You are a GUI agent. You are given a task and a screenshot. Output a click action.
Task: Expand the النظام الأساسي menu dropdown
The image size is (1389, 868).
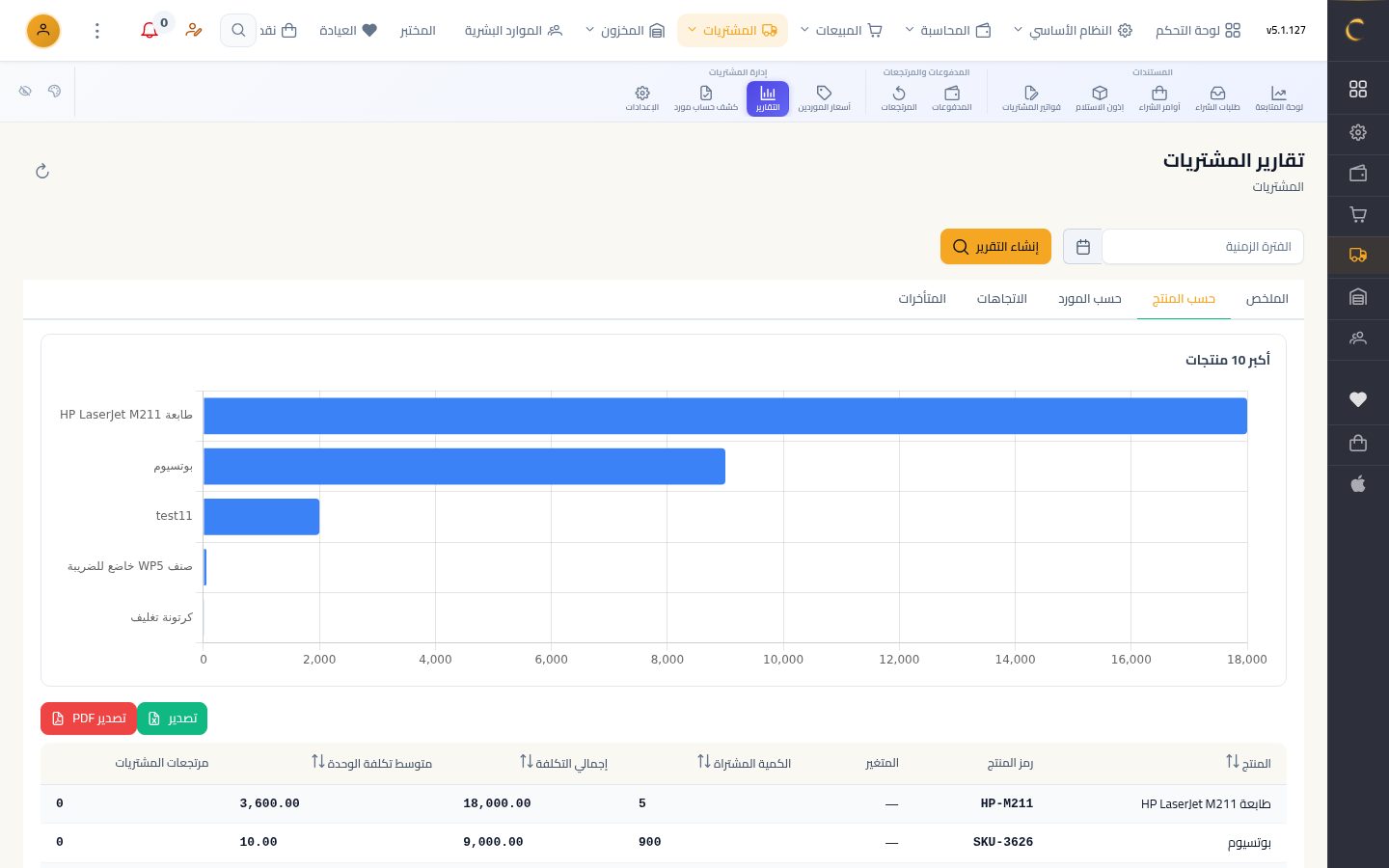tap(1072, 31)
